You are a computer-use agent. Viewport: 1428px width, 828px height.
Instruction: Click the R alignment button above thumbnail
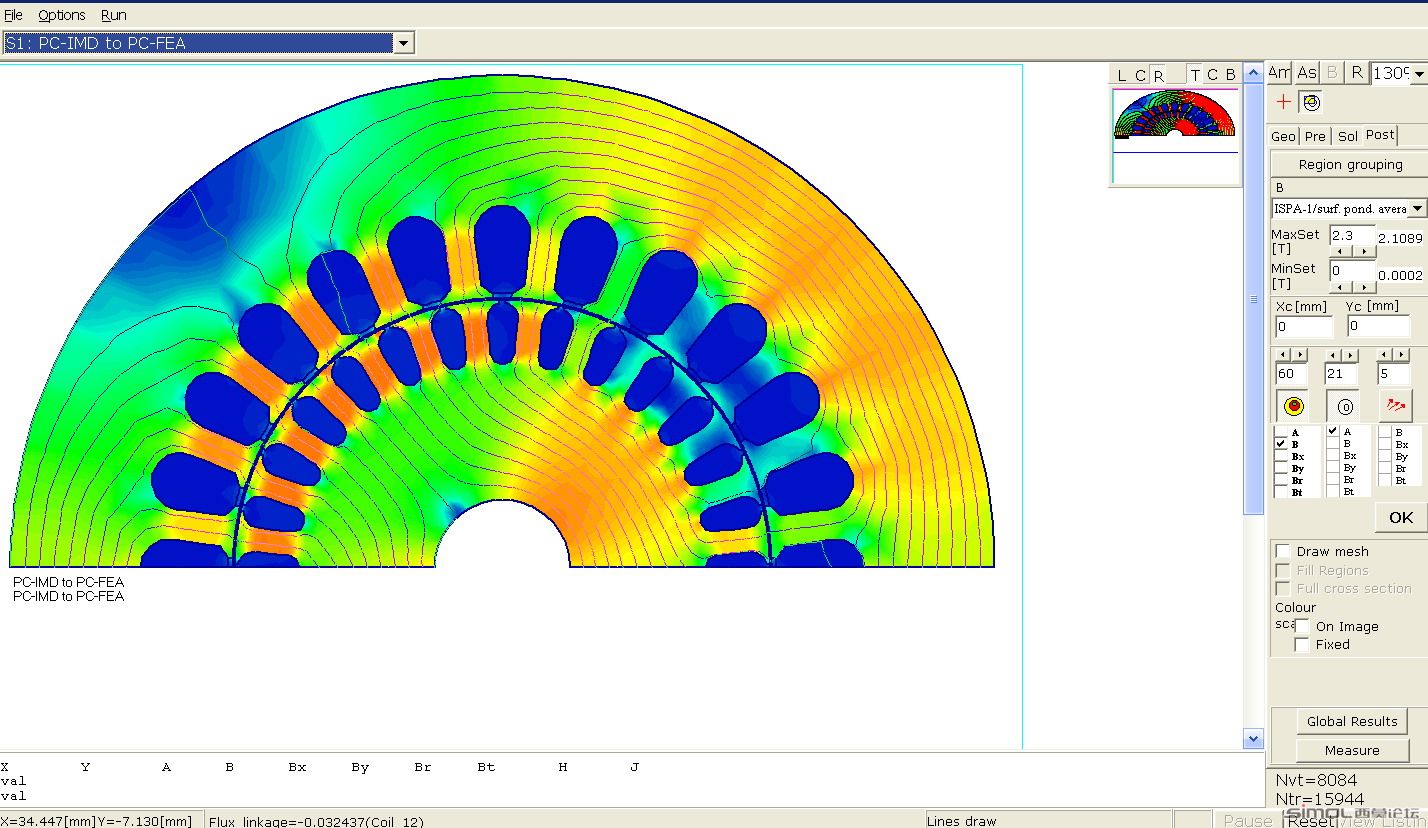[x=1158, y=75]
